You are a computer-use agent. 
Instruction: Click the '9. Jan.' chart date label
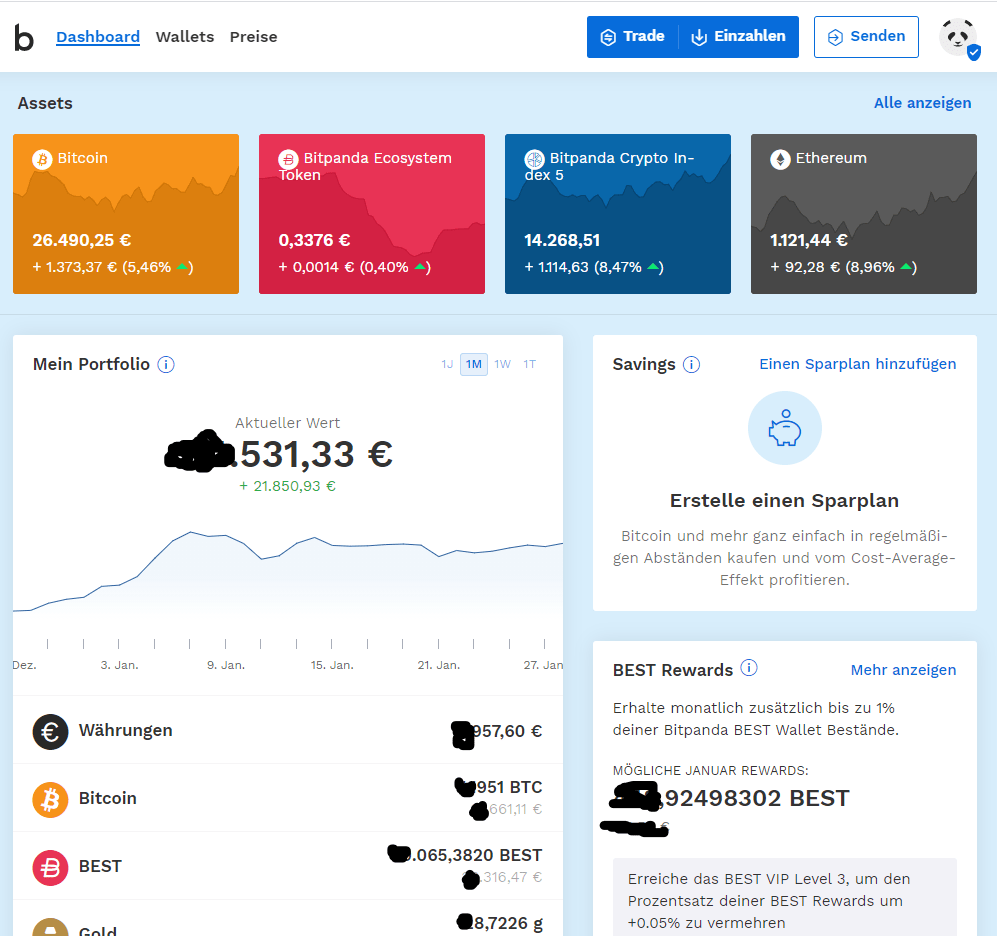point(226,665)
